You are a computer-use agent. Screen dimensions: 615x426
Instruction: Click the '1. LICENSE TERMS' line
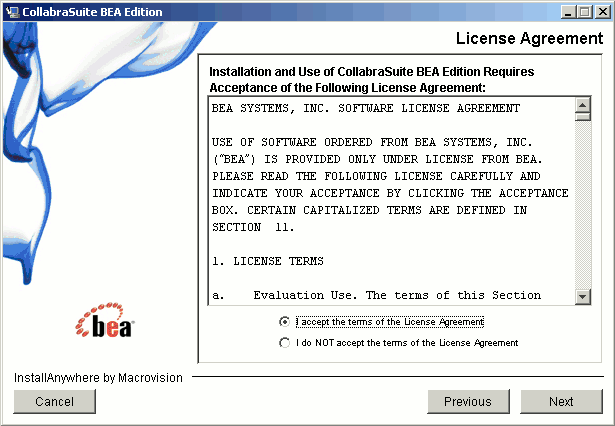pos(268,261)
